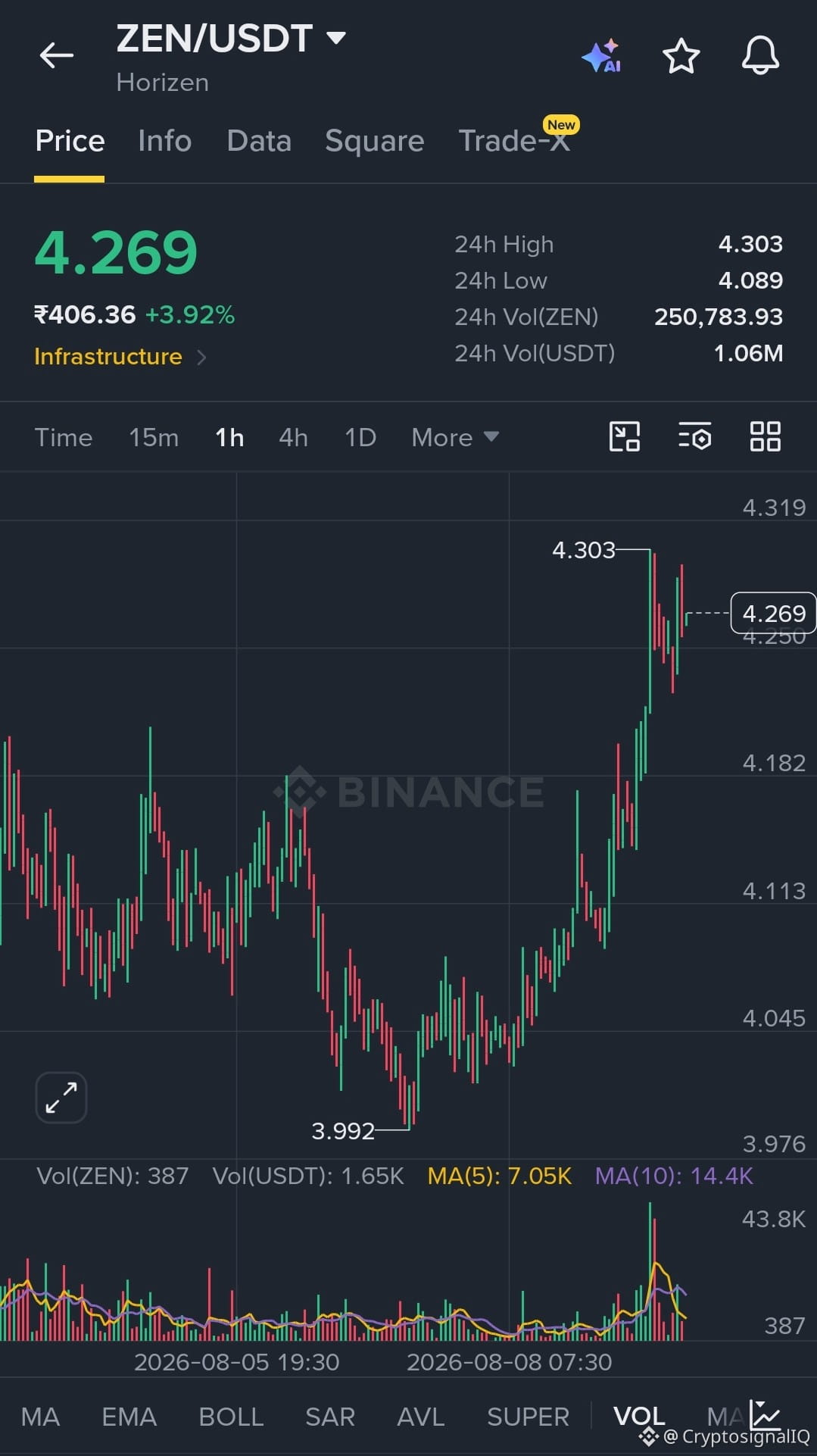Tap the Horizen coin name

162,83
